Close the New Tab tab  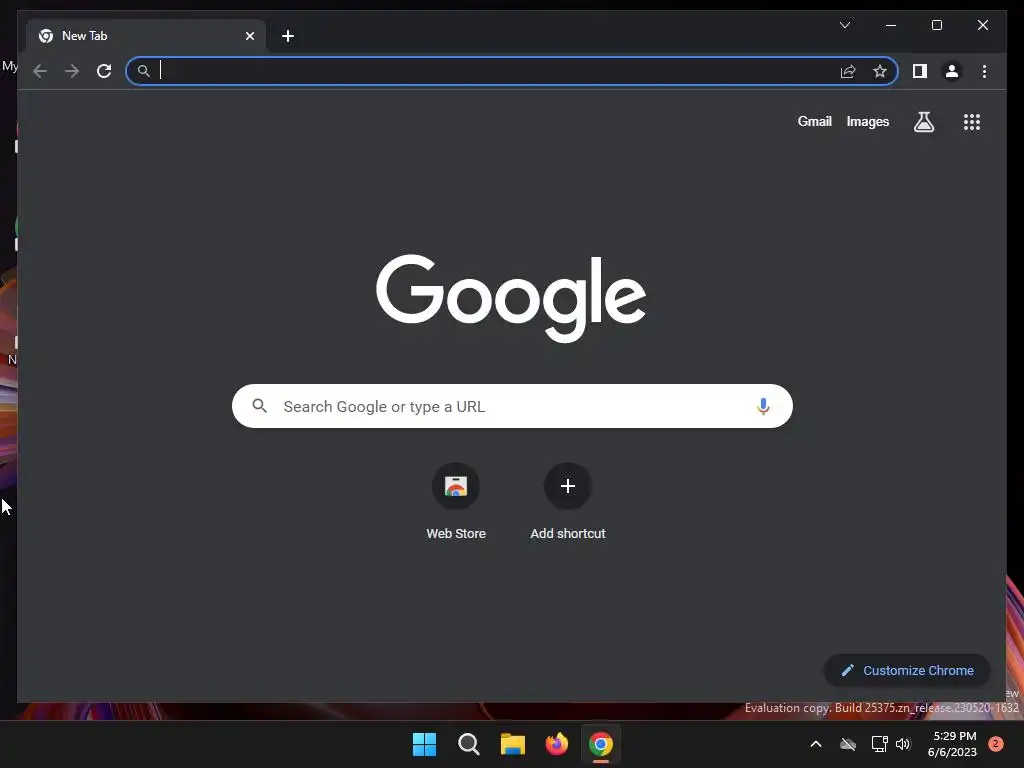(x=249, y=36)
